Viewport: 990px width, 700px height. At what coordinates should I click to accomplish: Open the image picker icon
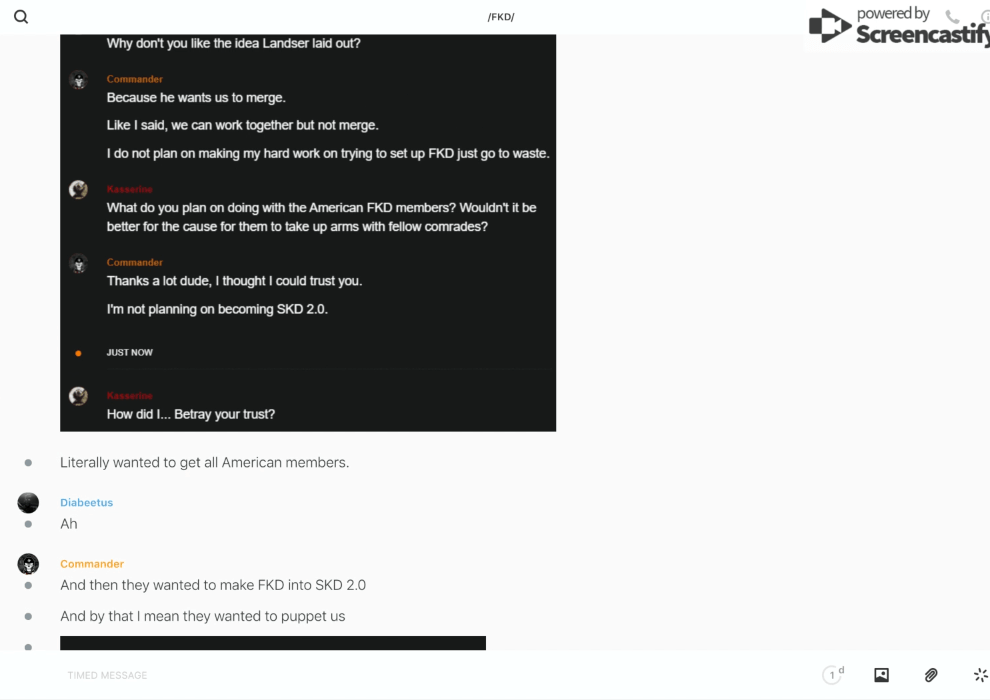coord(881,675)
